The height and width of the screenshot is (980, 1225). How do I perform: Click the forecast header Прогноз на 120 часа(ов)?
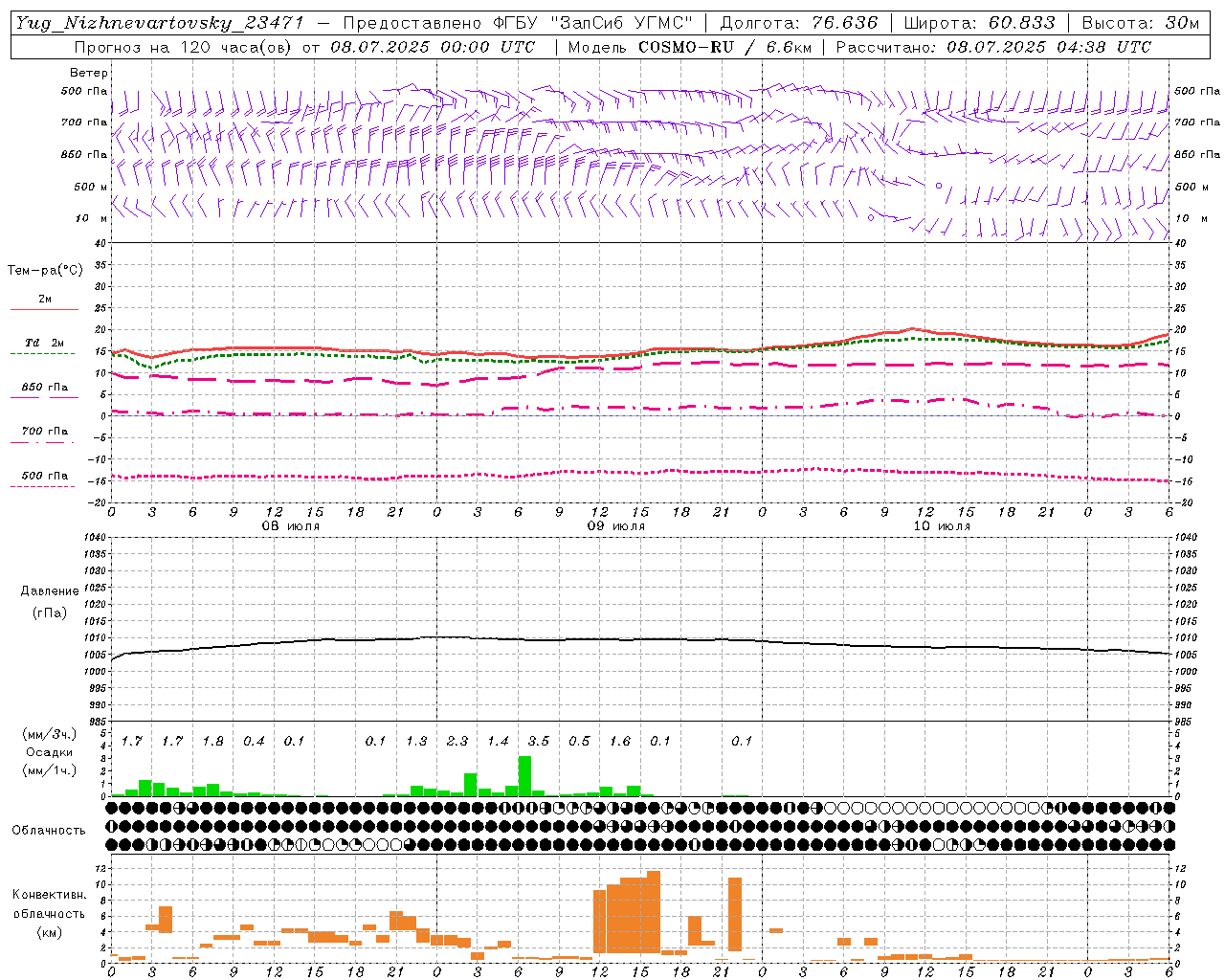click(184, 47)
